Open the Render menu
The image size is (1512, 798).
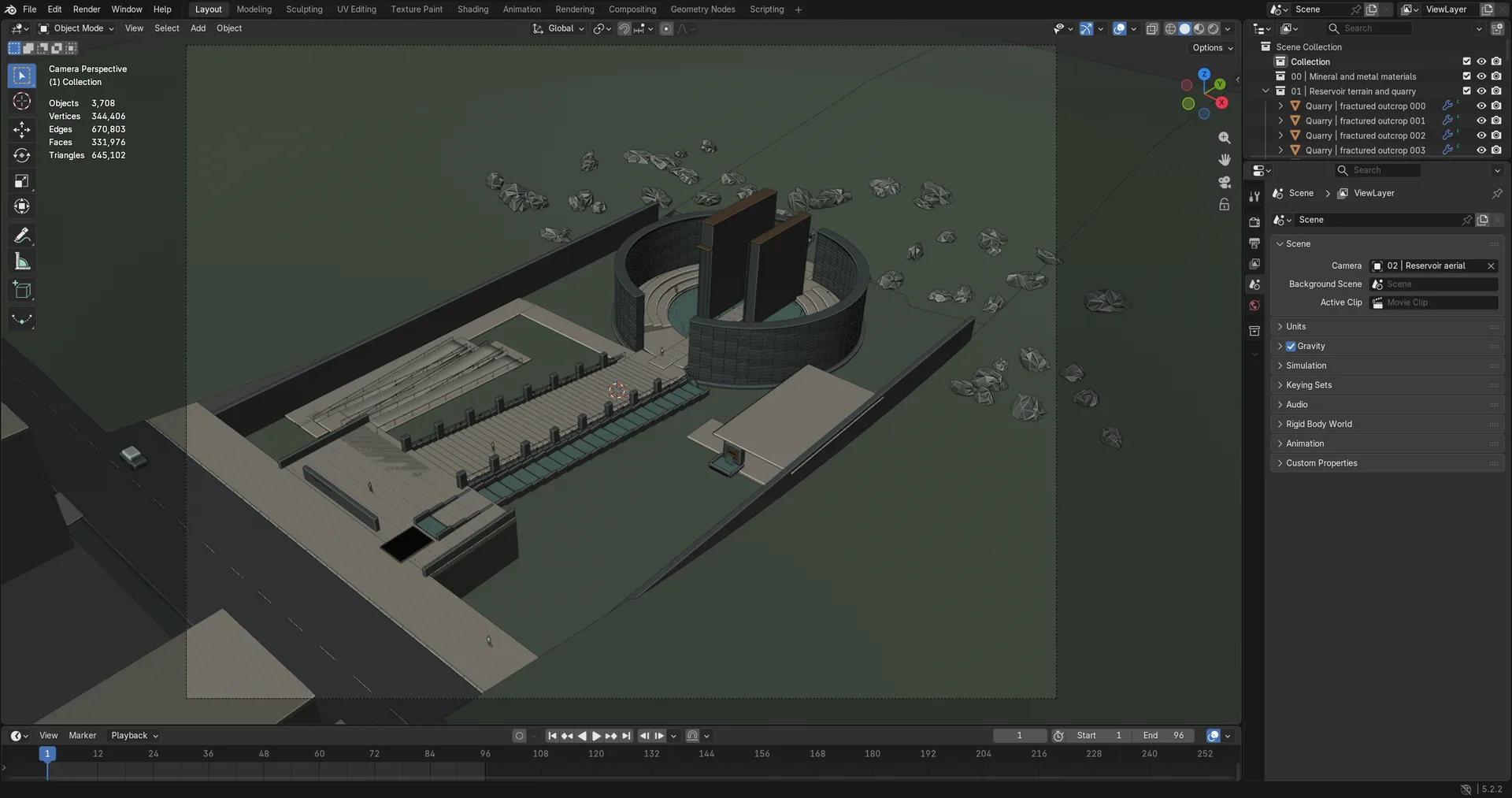[87, 9]
